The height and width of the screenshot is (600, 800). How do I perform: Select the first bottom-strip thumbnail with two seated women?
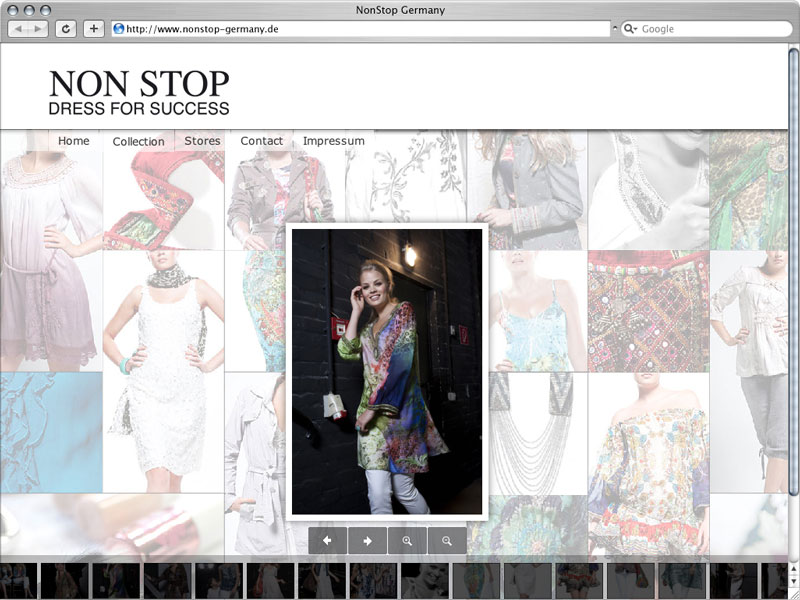tap(18, 580)
